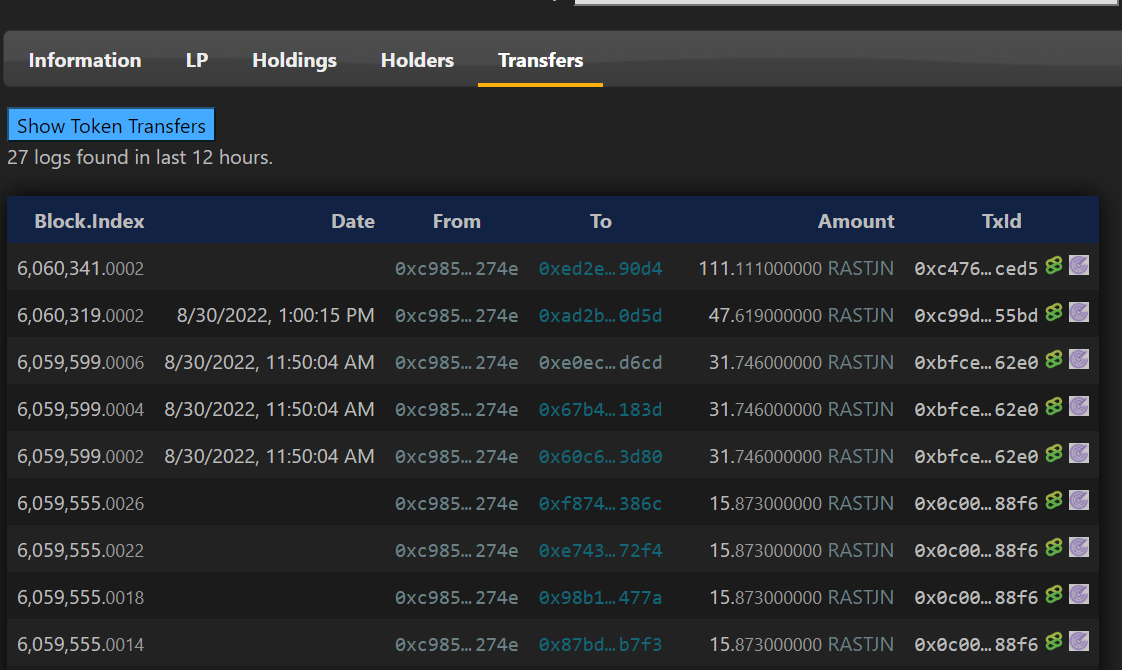
Task: Click the TxId column header
Action: [1002, 221]
